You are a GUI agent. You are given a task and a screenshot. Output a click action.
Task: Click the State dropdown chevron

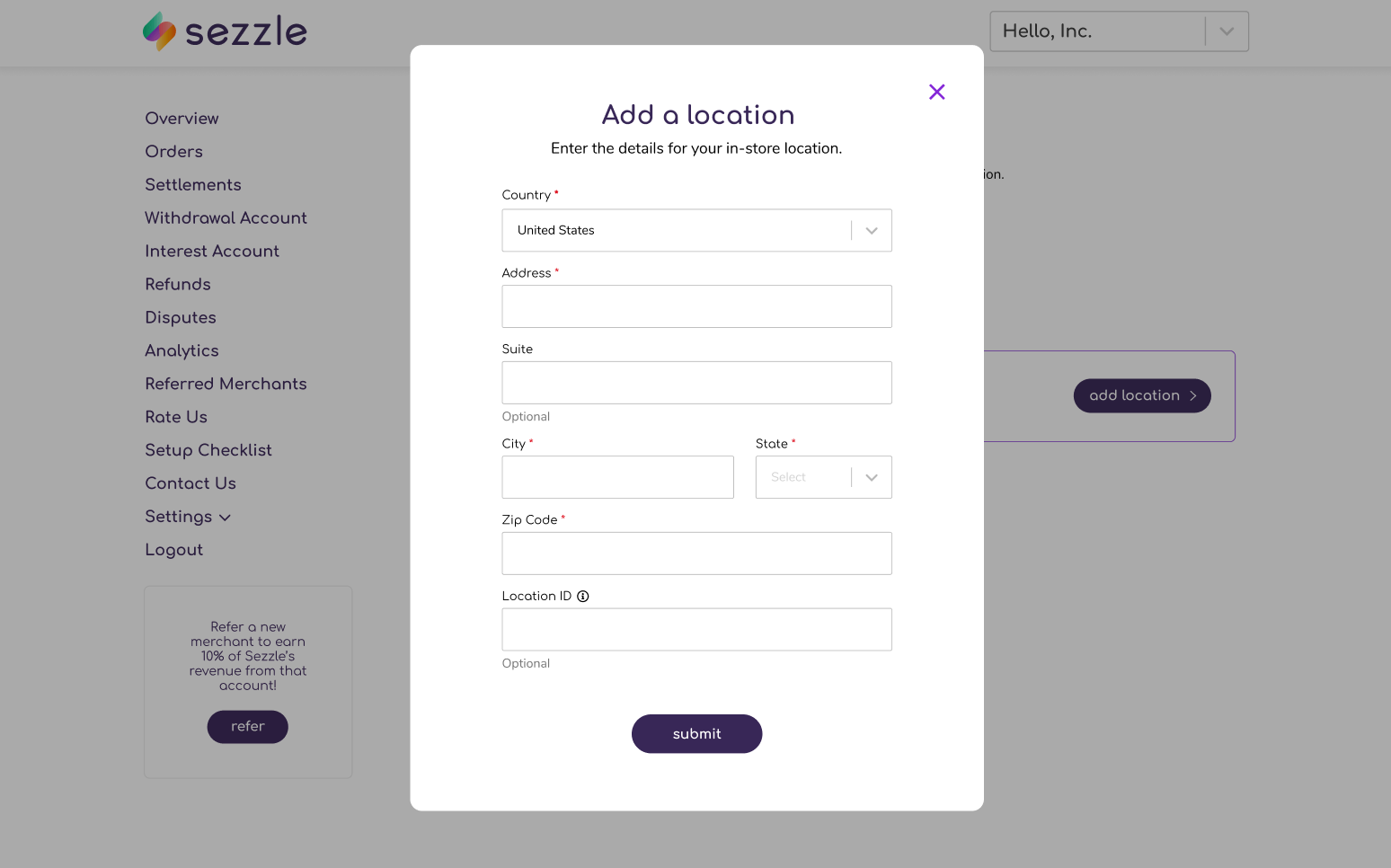pyautogui.click(x=870, y=477)
